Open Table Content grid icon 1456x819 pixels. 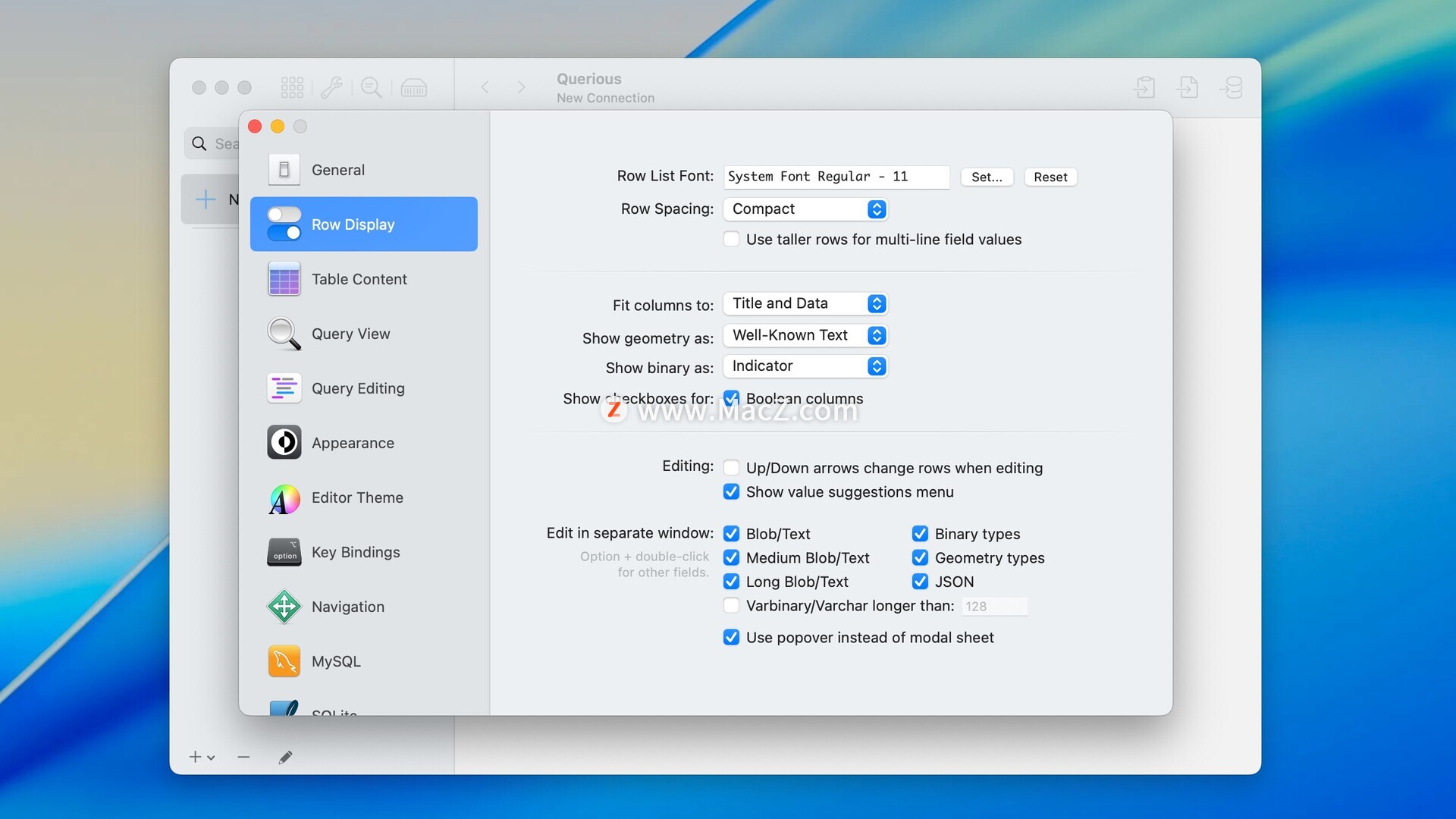tap(284, 279)
